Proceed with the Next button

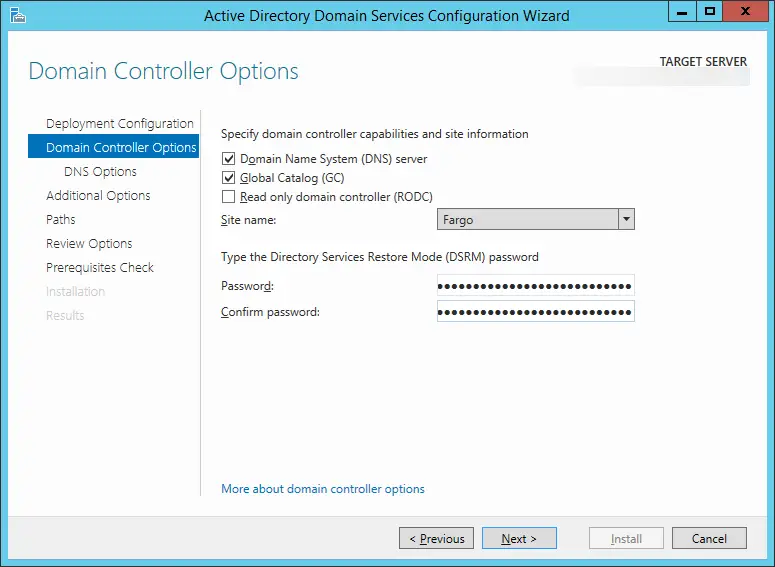click(519, 538)
